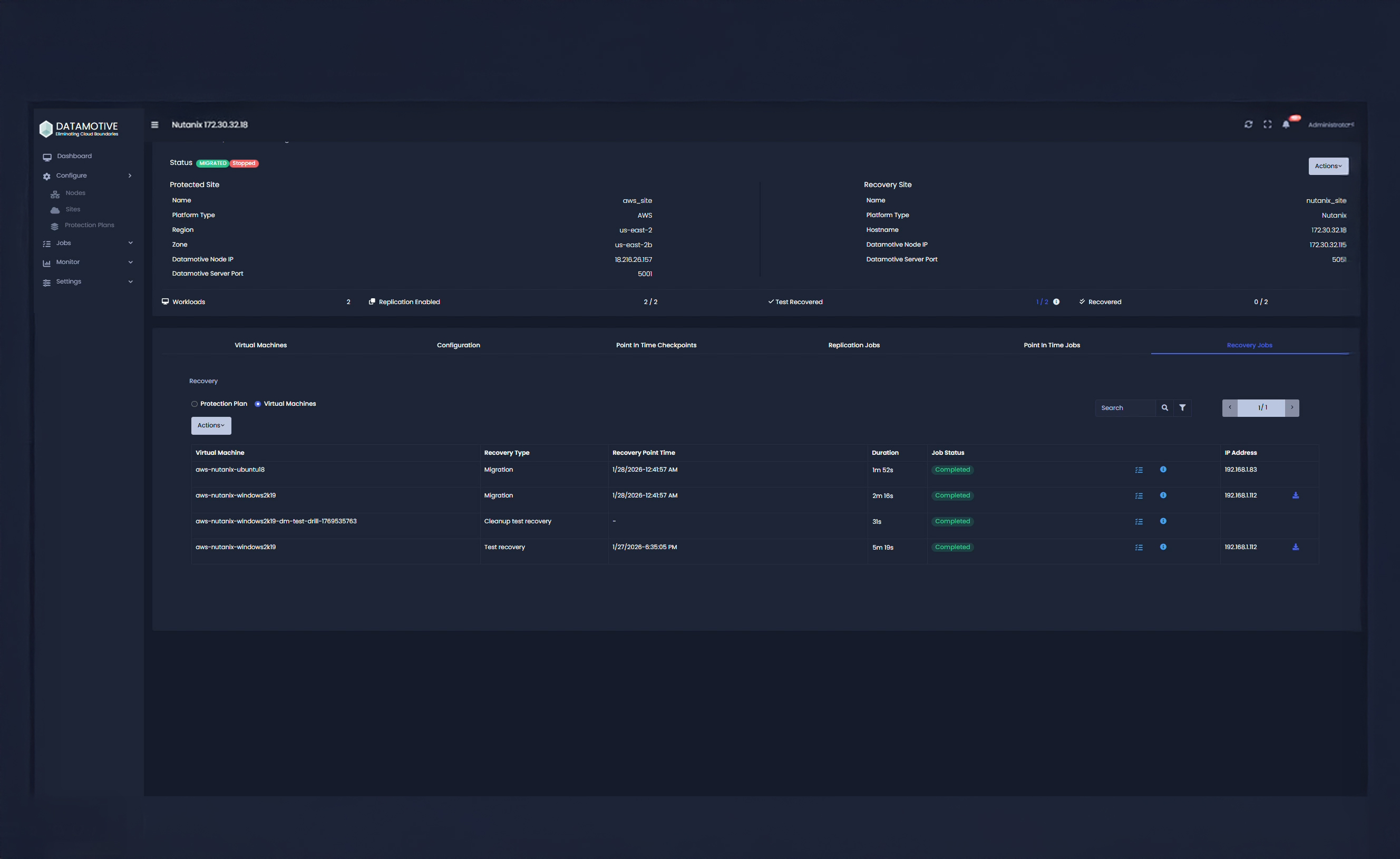Click the info icon on the Cleanup test recovery row
1400x859 pixels.
tap(1163, 521)
